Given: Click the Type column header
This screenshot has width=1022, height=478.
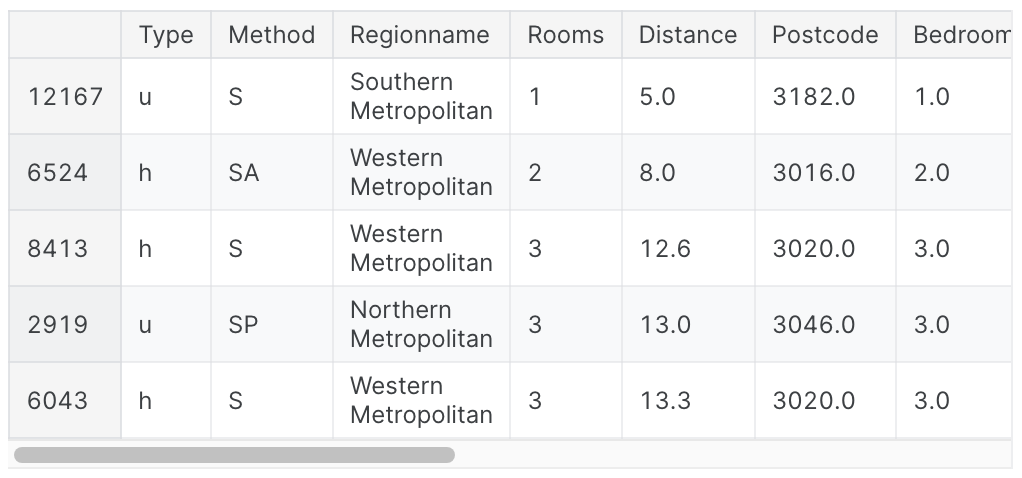Looking at the screenshot, I should coord(166,35).
